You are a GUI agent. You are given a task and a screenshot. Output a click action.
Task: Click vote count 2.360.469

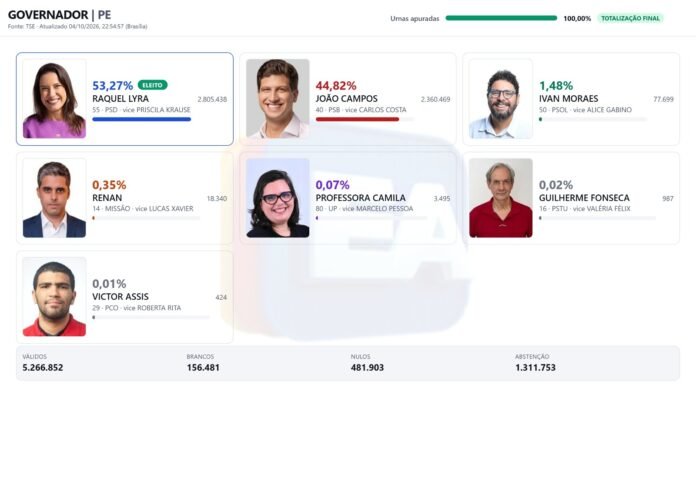[x=435, y=99]
